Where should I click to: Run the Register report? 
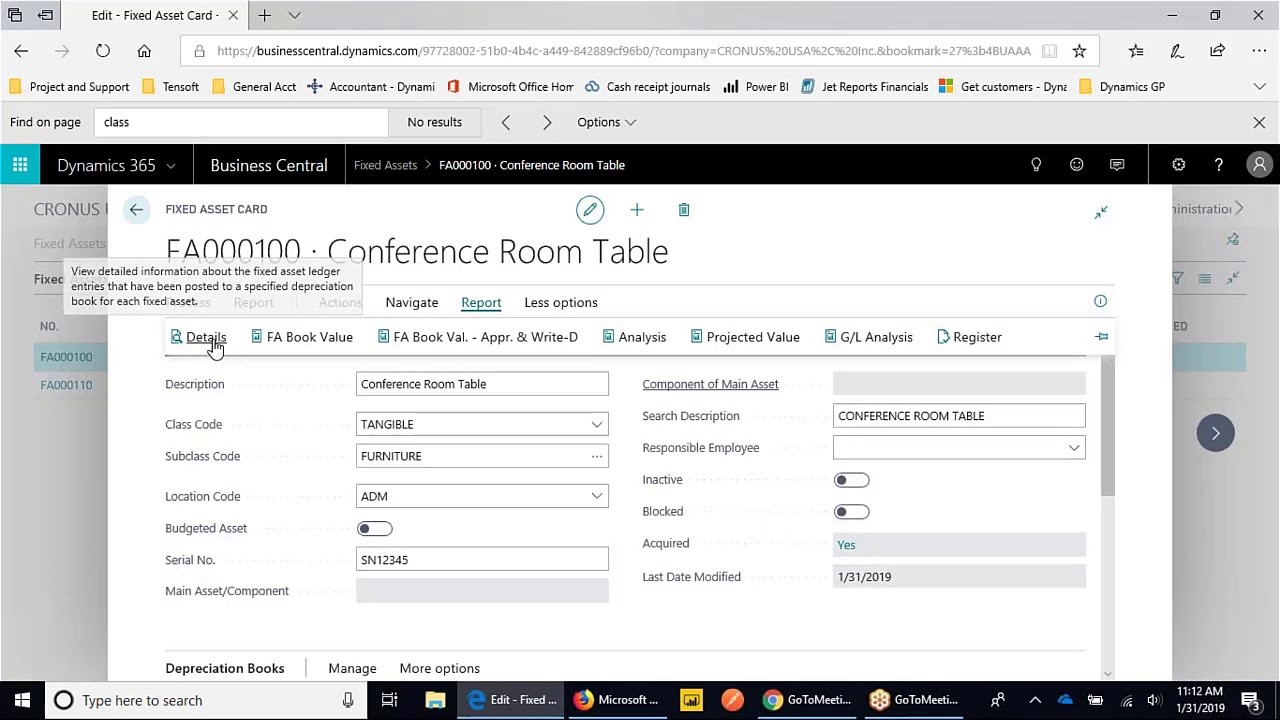tap(969, 337)
